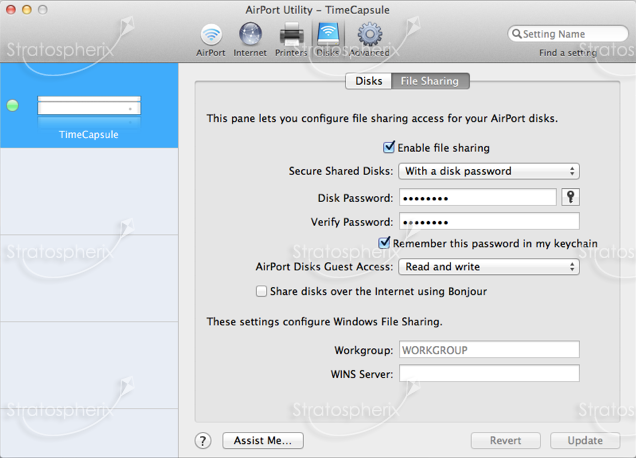Open the AirPort toolbar section
The height and width of the screenshot is (458, 636).
coord(211,40)
